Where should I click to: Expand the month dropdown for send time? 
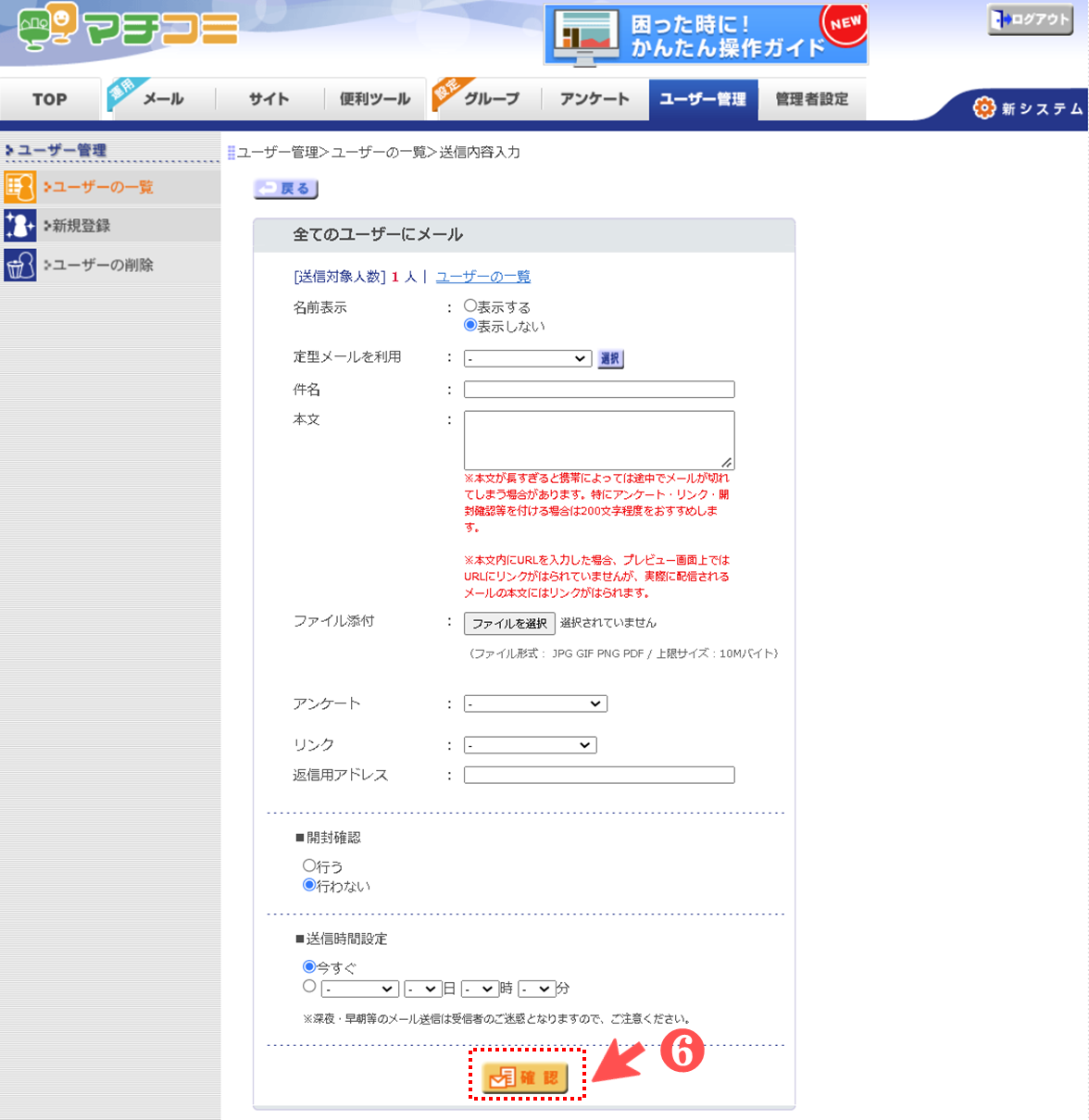360,989
